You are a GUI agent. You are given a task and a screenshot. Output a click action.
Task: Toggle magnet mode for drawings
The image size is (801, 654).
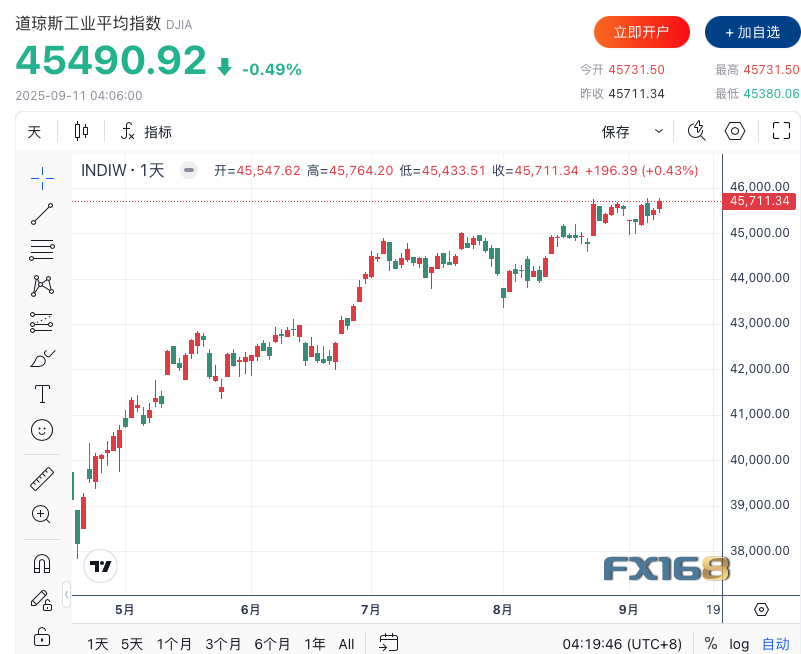[42, 564]
